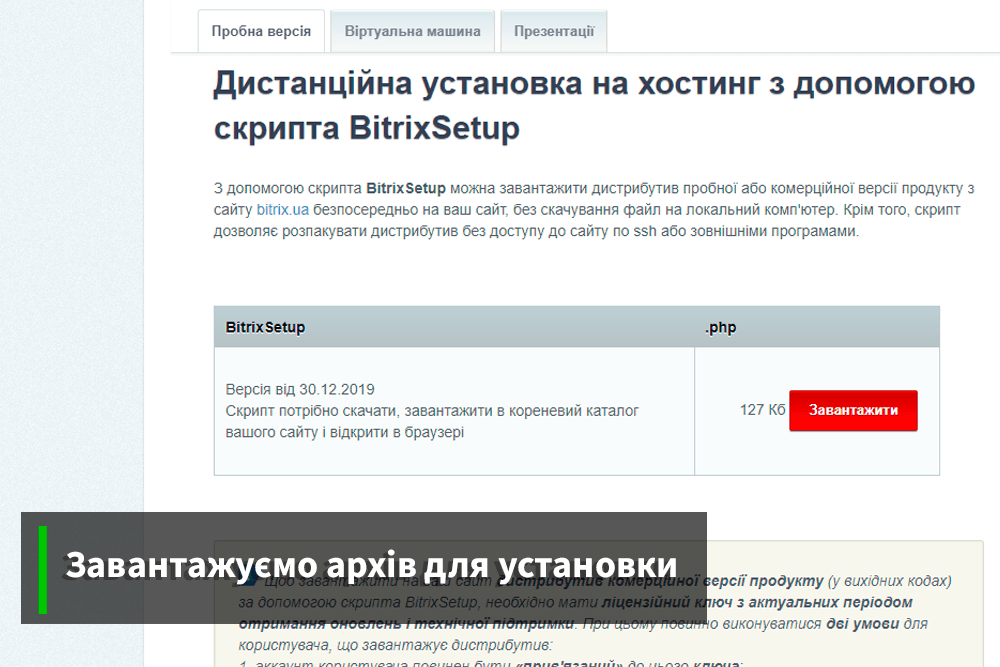Click the red Завантажити button
Image resolution: width=1000 pixels, height=667 pixels.
[853, 410]
